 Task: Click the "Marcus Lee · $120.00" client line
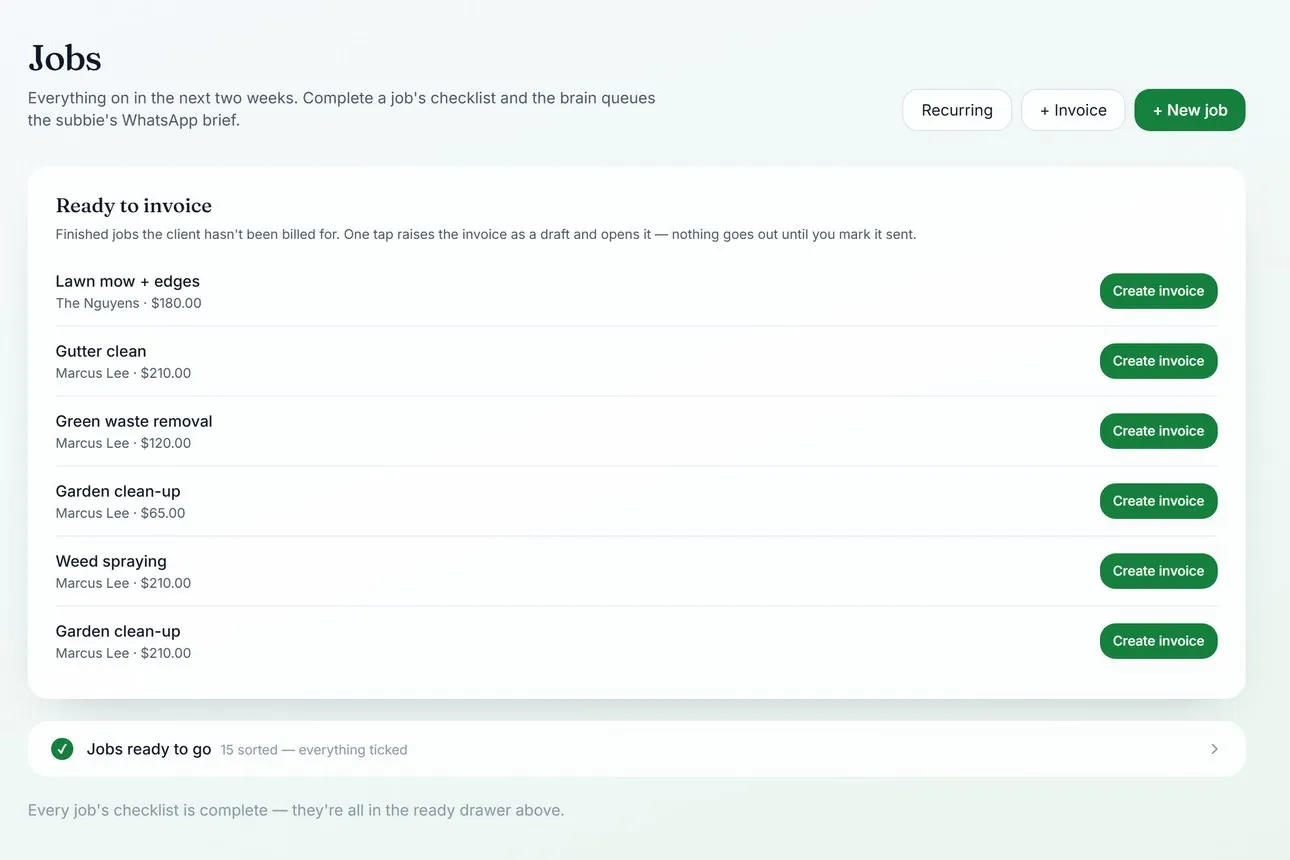(x=123, y=443)
